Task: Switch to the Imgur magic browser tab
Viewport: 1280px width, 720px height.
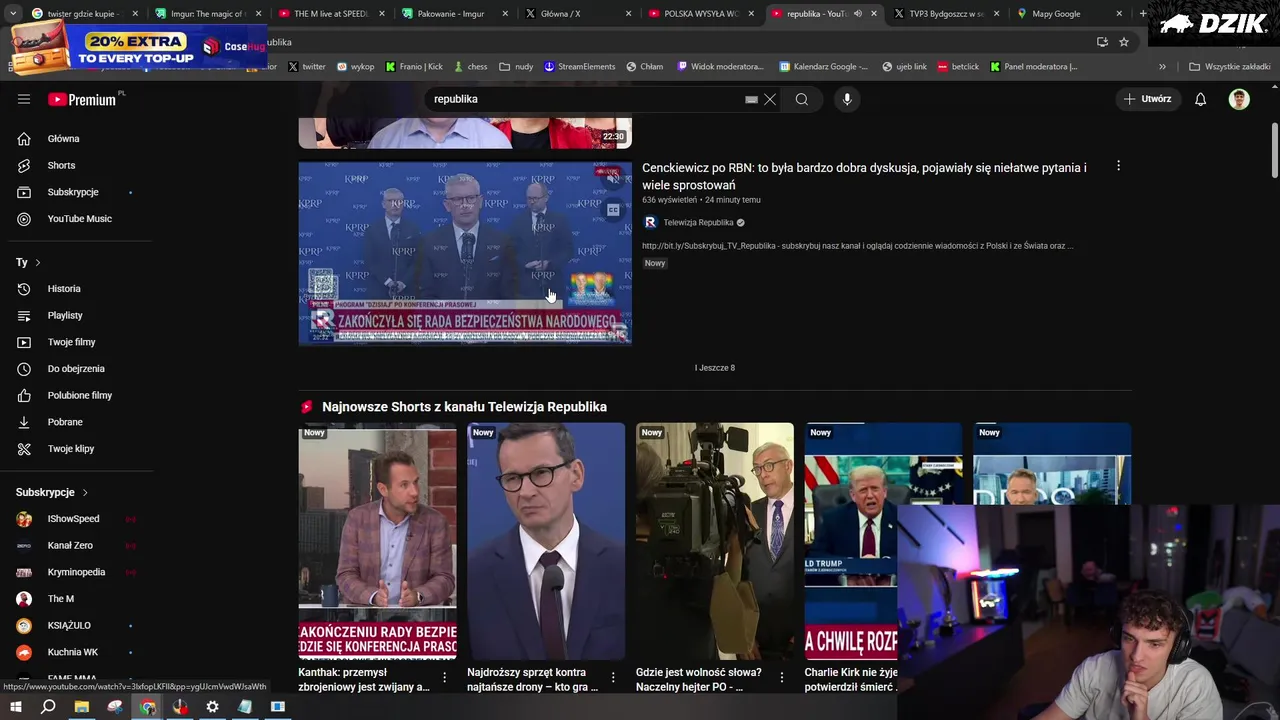Action: tap(208, 14)
